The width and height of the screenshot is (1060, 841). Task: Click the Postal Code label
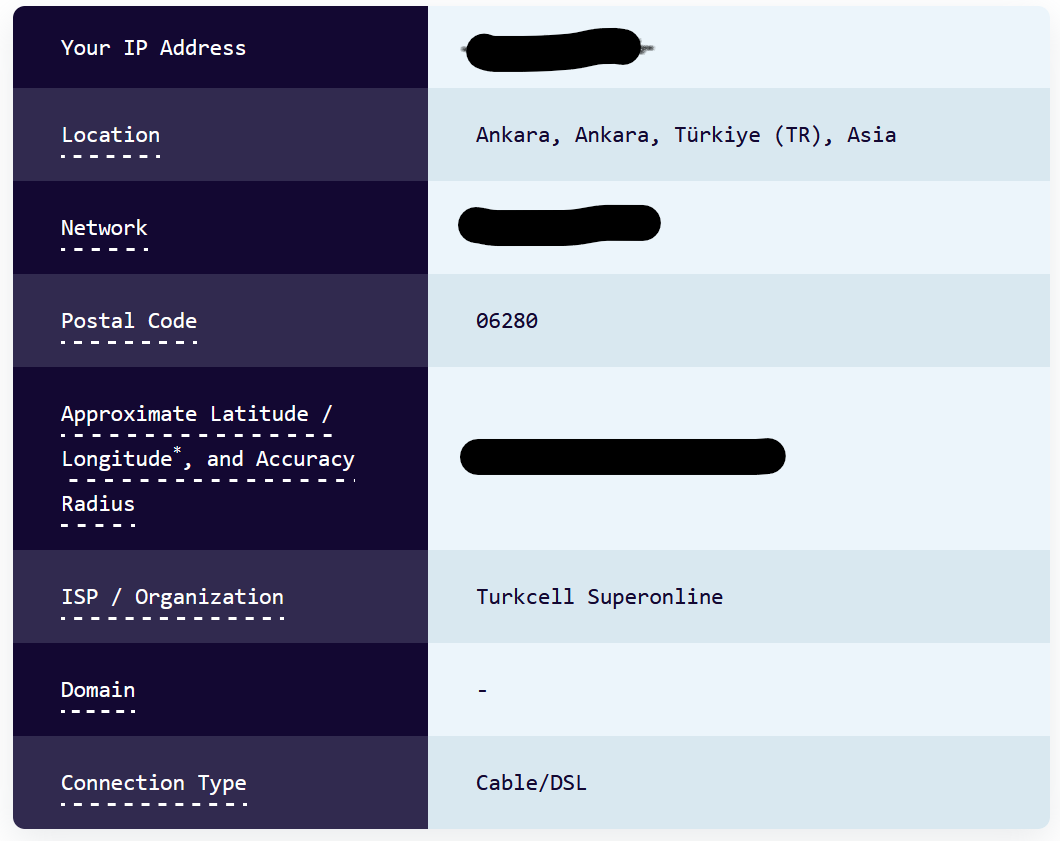tap(129, 321)
